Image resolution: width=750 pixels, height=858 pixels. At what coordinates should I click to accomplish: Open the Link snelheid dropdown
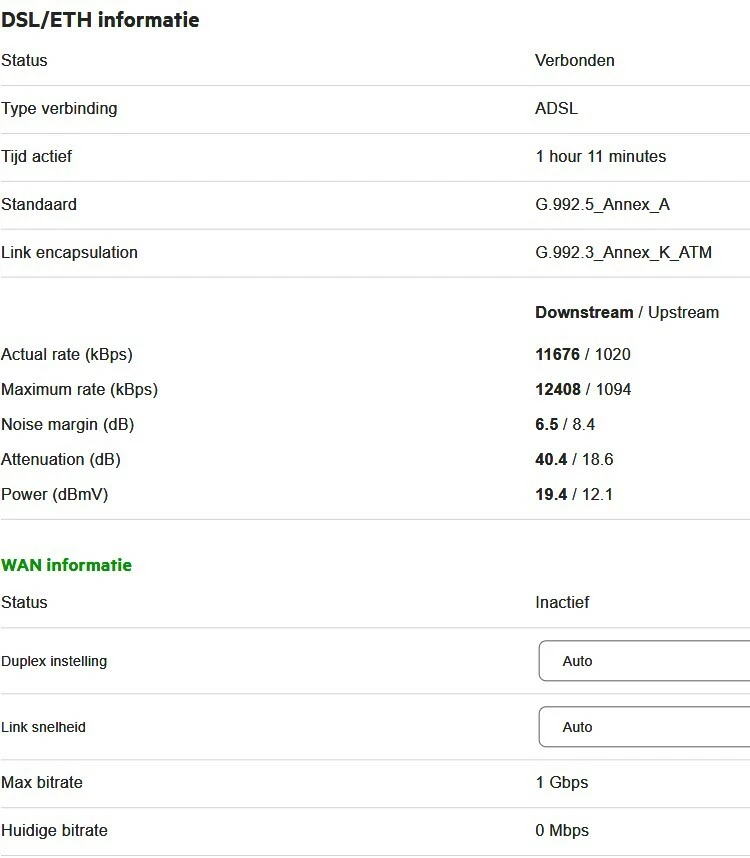(x=645, y=727)
